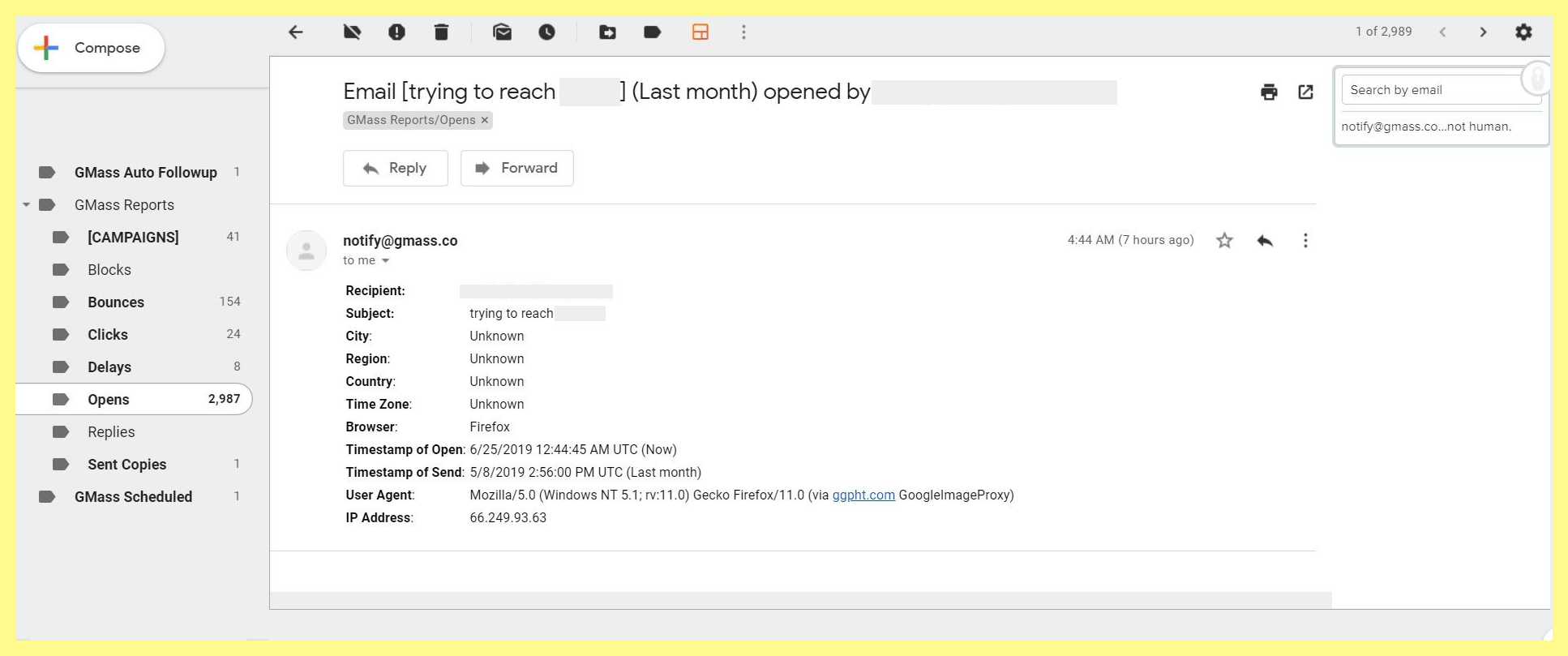Click the orange GMass layout icon
The image size is (1568, 656).
click(700, 32)
